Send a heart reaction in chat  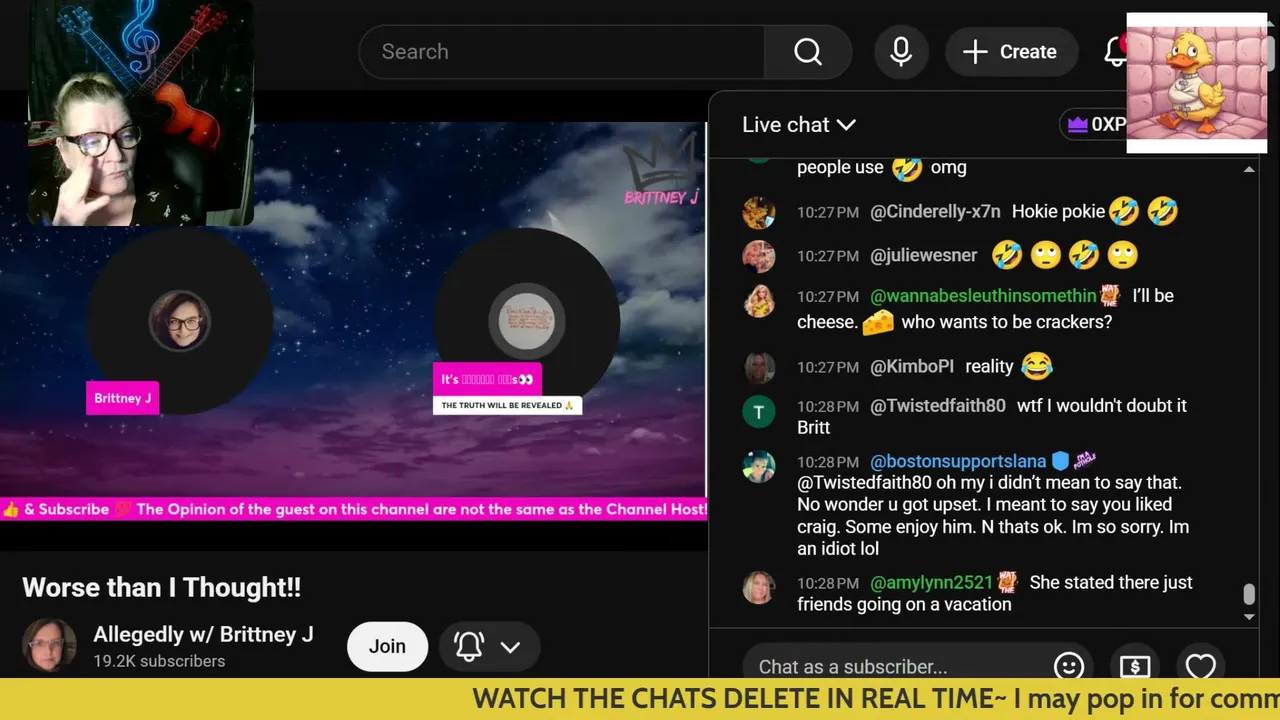tap(1200, 666)
